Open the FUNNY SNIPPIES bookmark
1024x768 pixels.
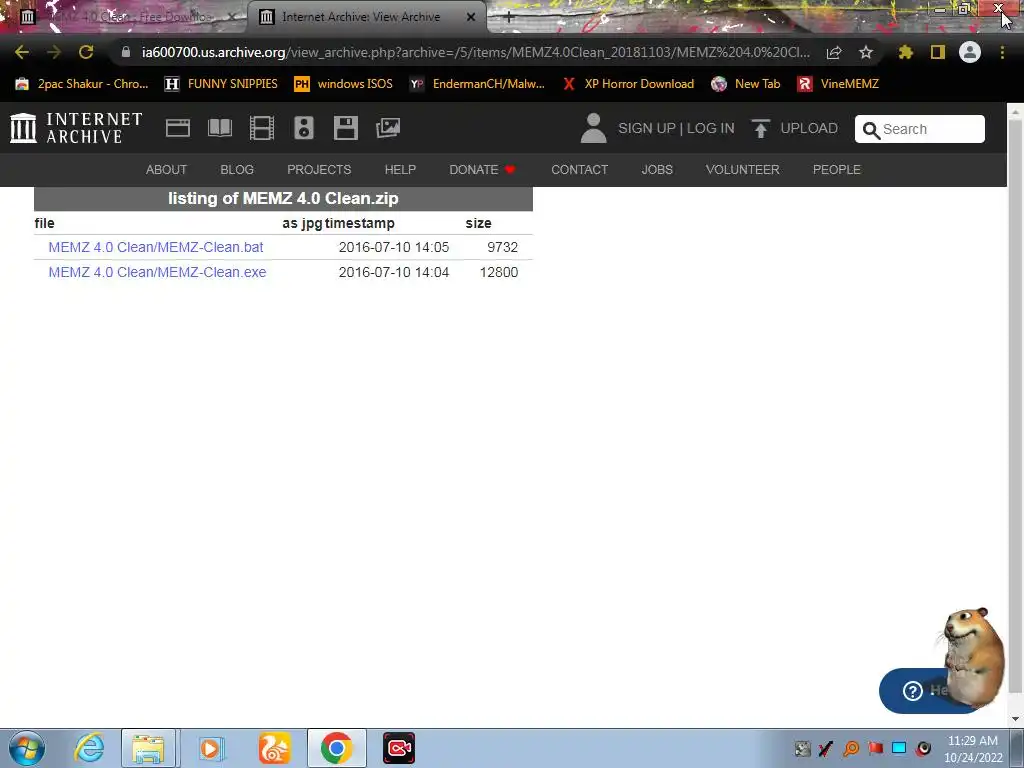coord(221,84)
